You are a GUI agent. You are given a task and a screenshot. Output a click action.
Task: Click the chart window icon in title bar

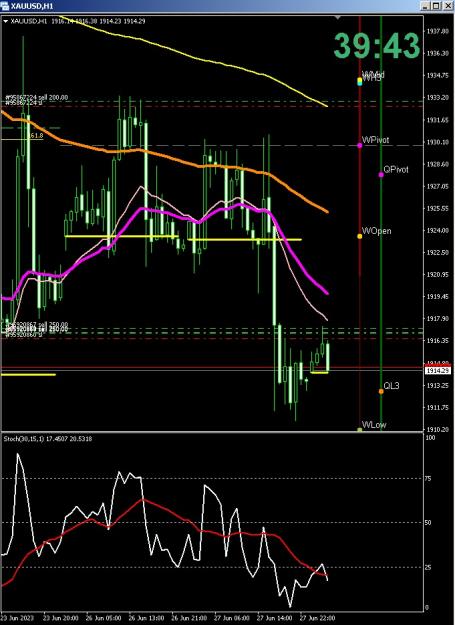[x=5, y=6]
